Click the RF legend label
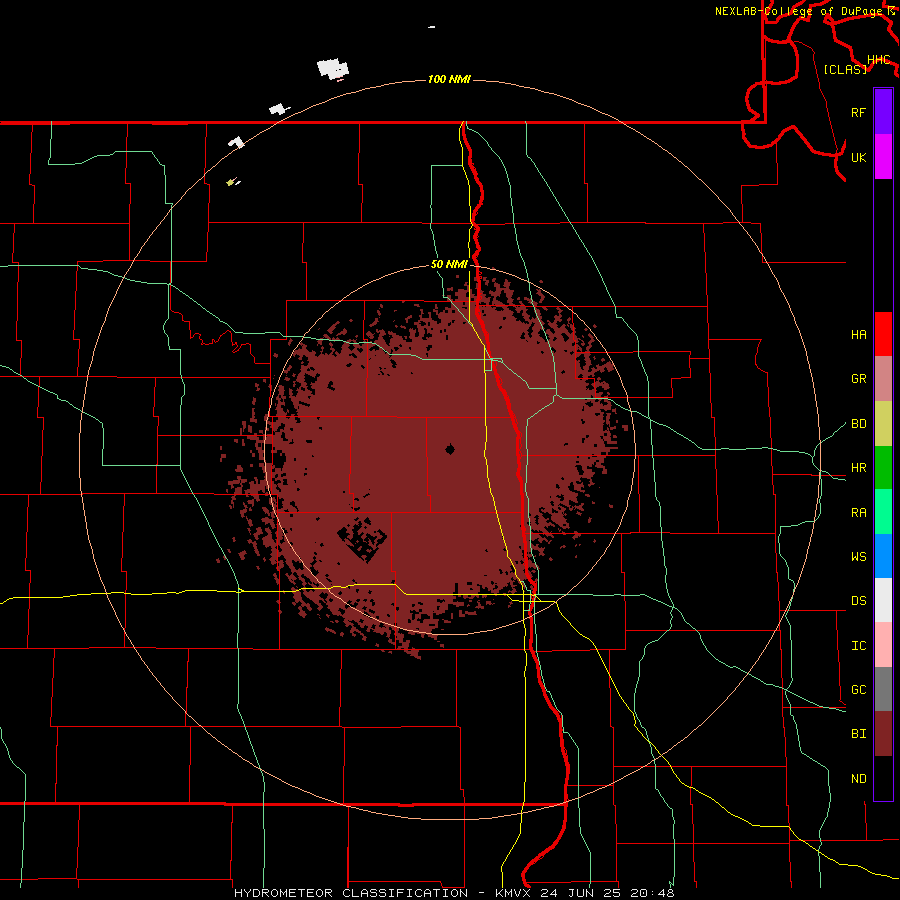The image size is (900, 900). (858, 112)
